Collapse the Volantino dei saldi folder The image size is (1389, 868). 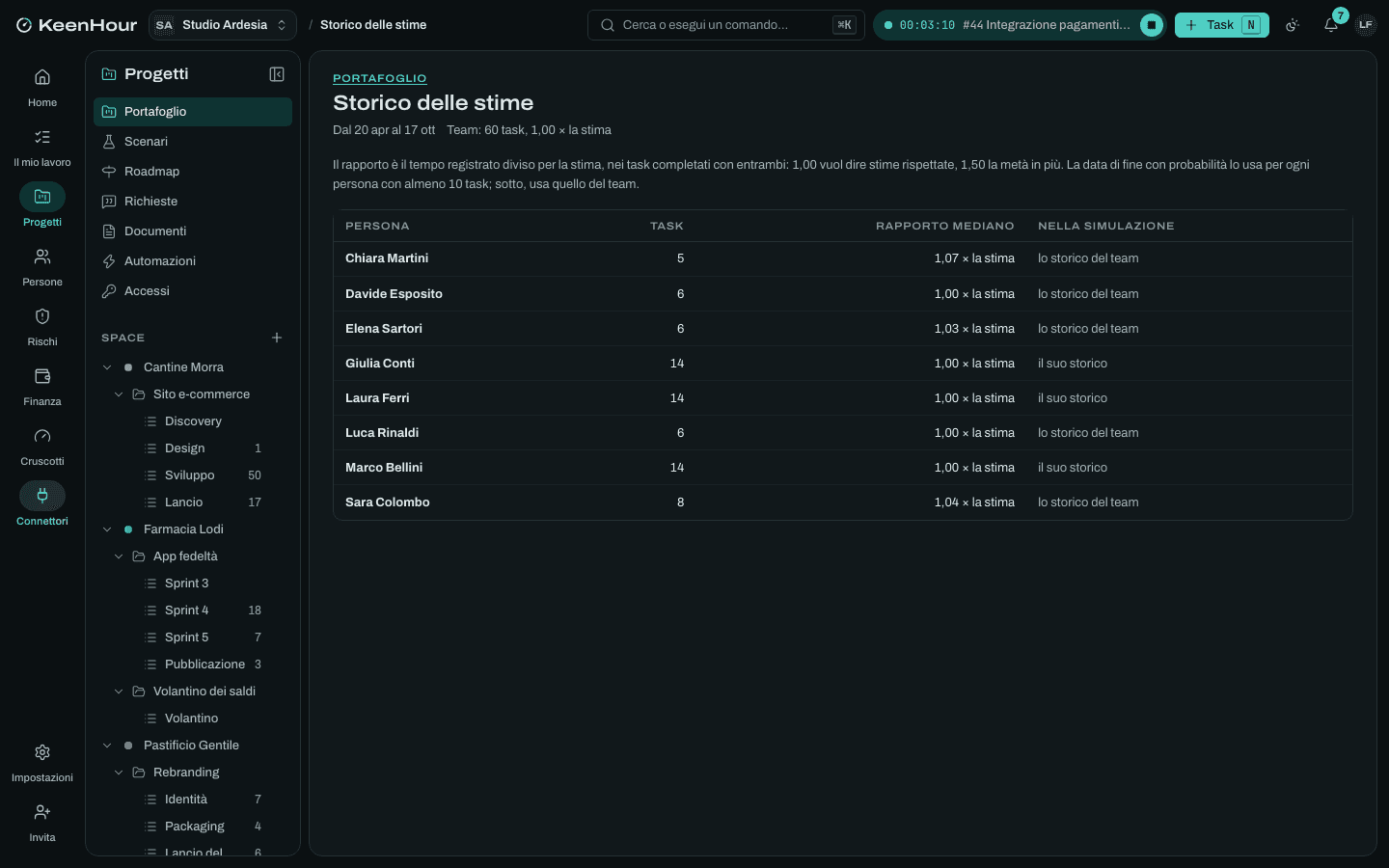tap(119, 692)
